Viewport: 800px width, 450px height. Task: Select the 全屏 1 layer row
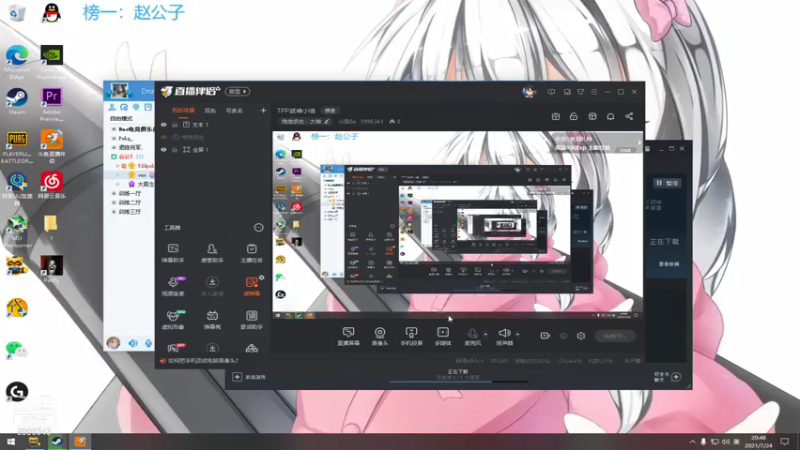click(213, 149)
